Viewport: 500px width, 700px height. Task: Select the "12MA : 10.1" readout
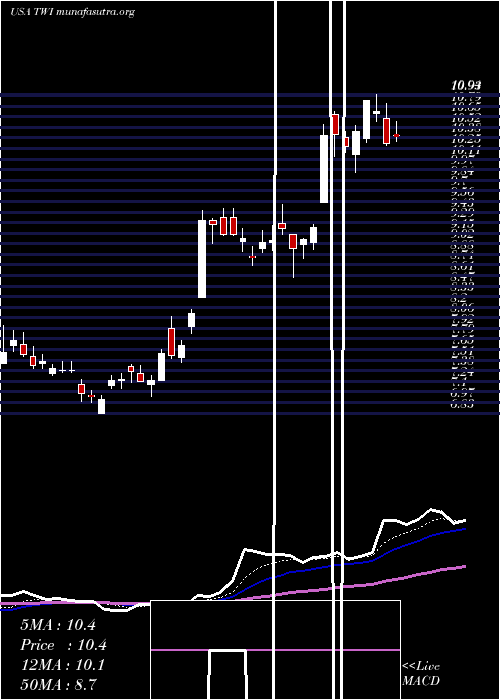(62, 665)
